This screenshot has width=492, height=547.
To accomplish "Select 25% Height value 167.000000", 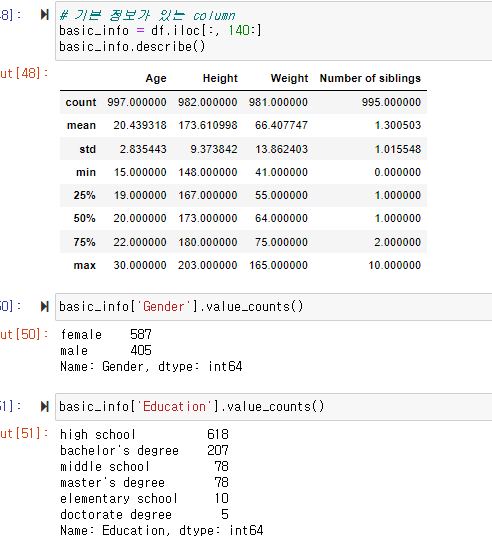I will pyautogui.click(x=208, y=195).
